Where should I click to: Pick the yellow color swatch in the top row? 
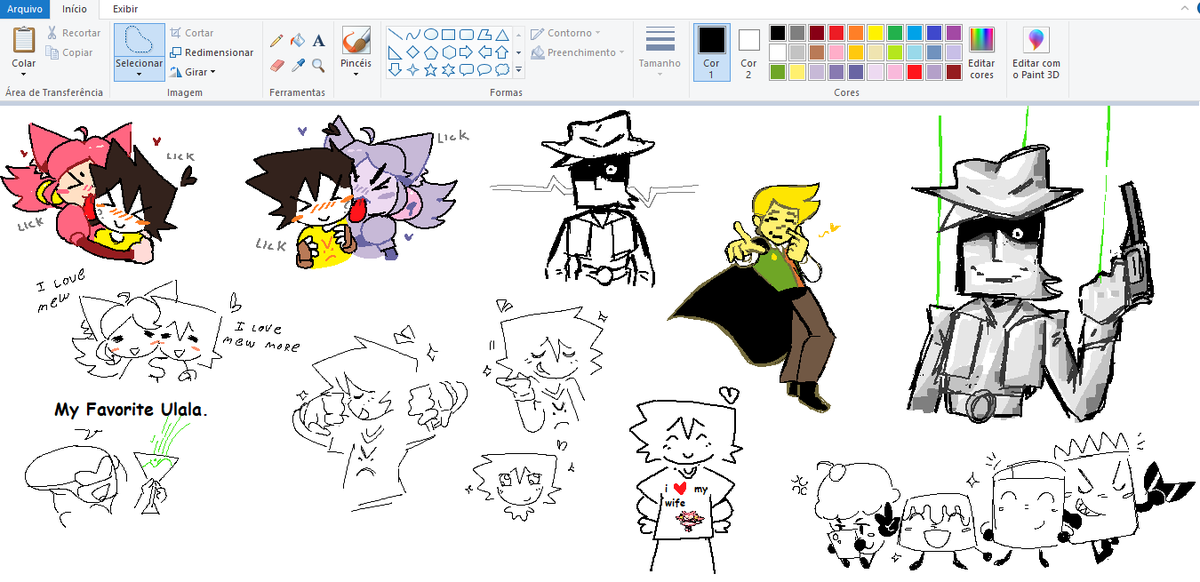click(x=875, y=33)
